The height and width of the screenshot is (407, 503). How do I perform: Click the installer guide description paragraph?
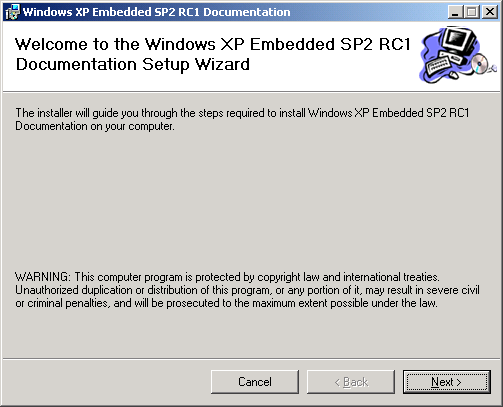pyautogui.click(x=242, y=119)
